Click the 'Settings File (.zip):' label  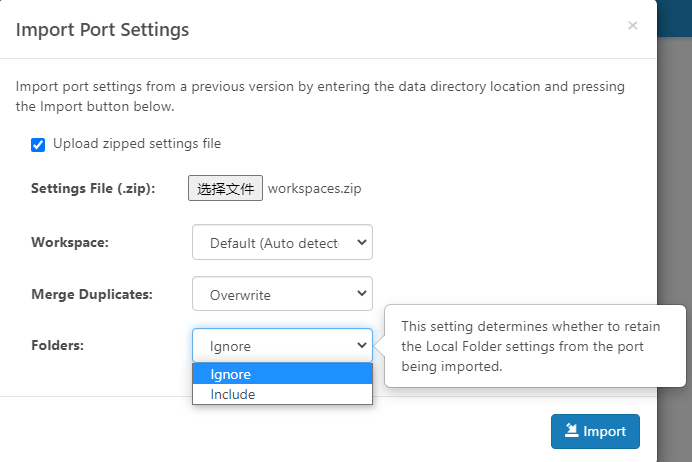click(93, 188)
